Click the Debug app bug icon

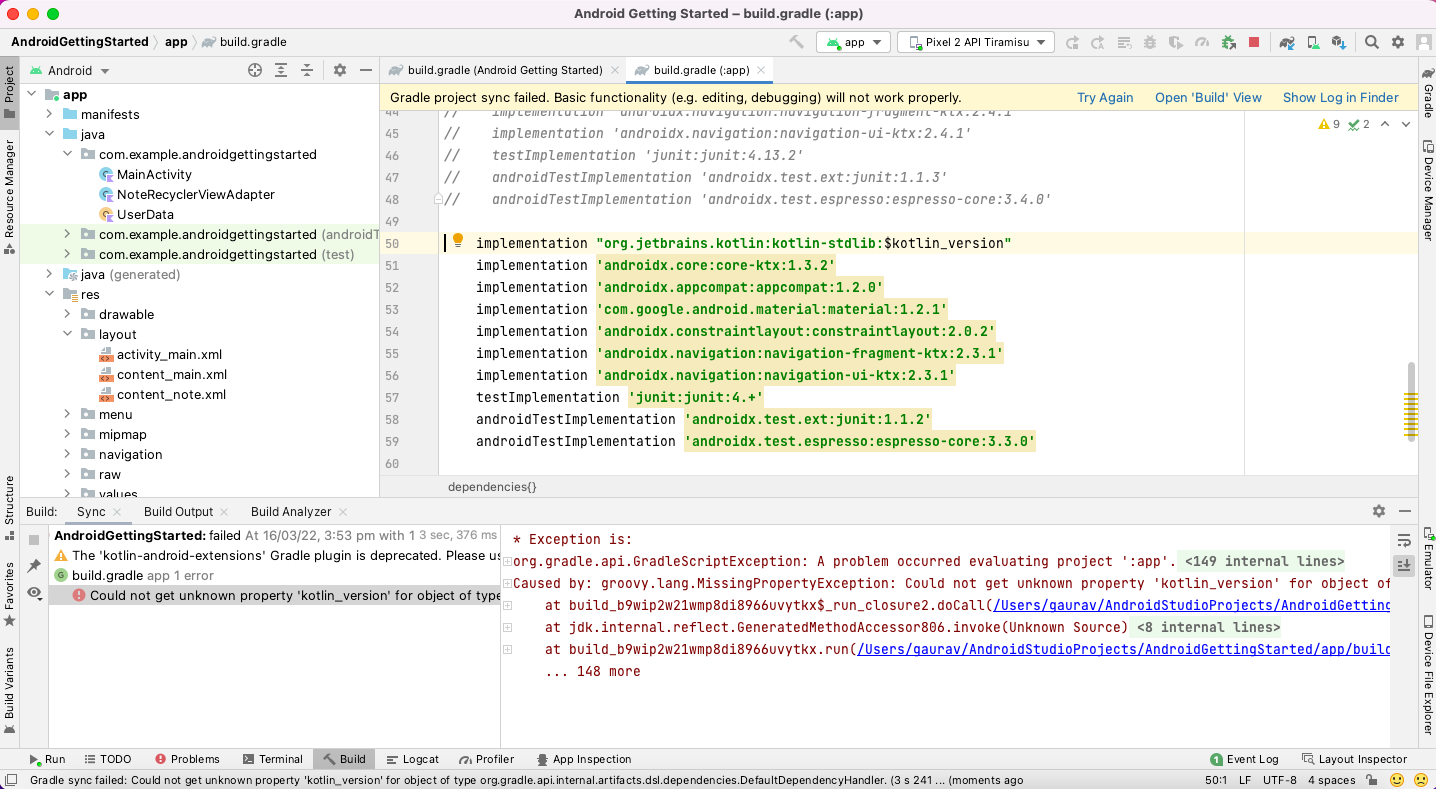[x=1150, y=42]
